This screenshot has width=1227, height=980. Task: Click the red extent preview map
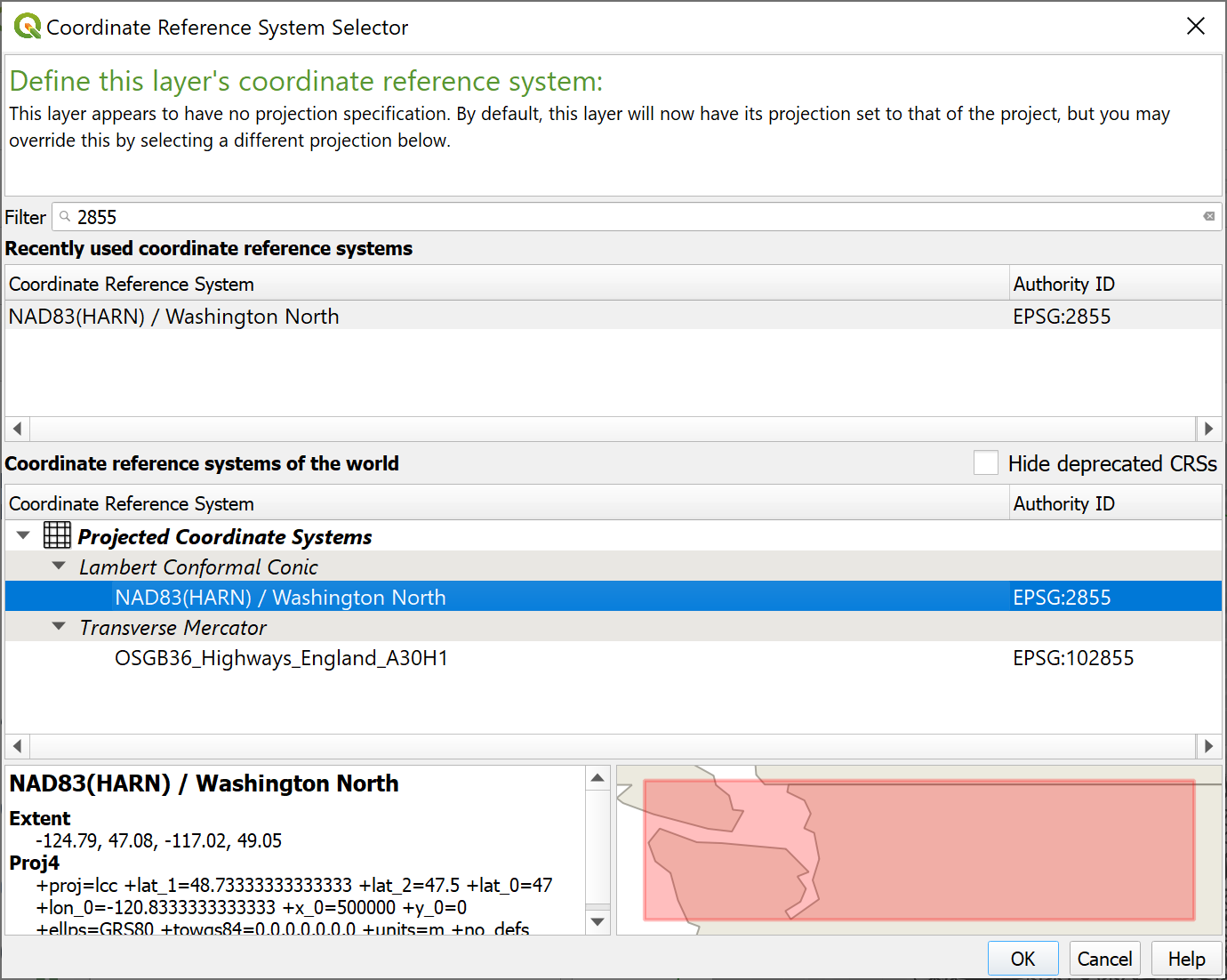pyautogui.click(x=918, y=849)
